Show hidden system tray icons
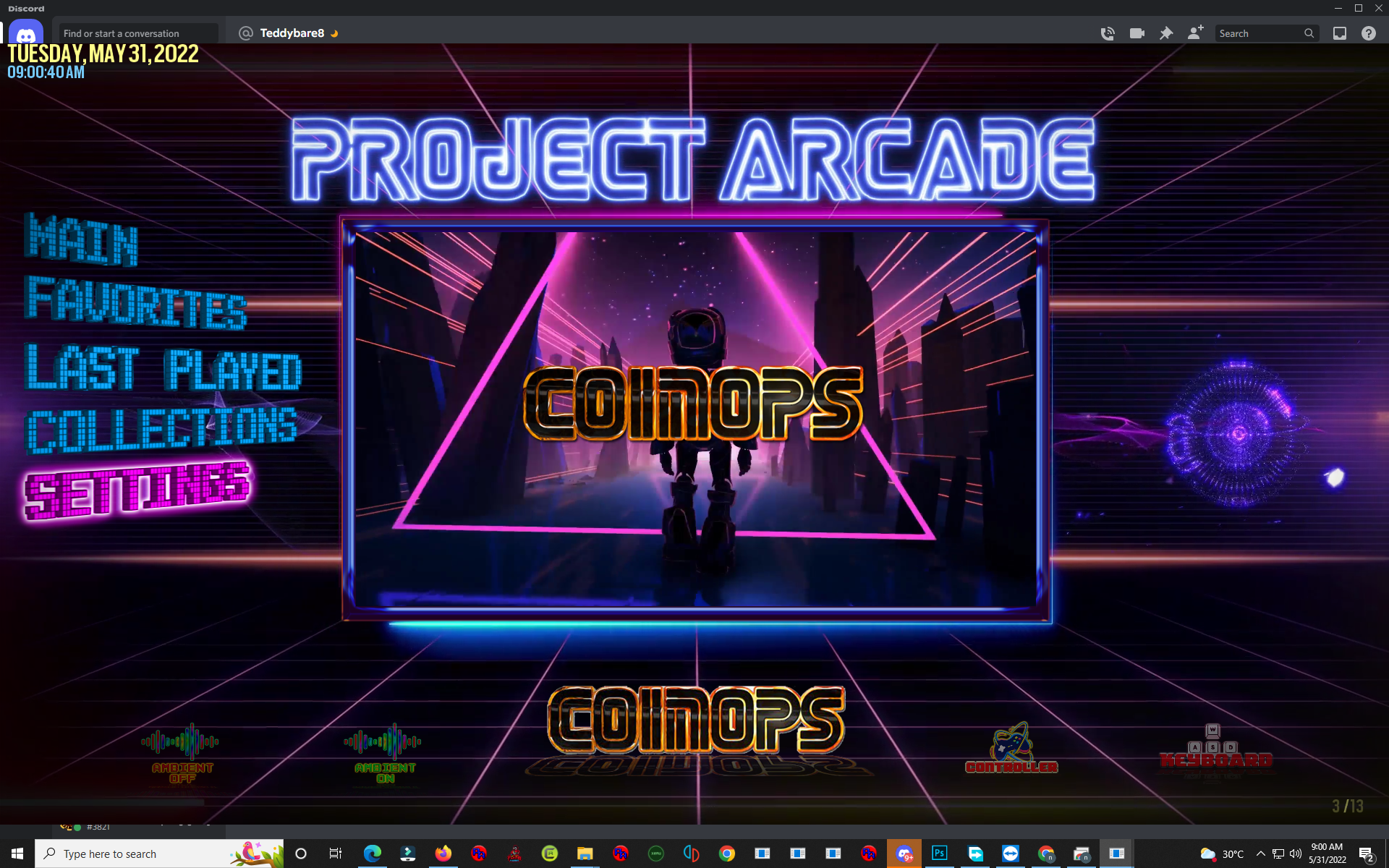The image size is (1389, 868). coord(1260,854)
